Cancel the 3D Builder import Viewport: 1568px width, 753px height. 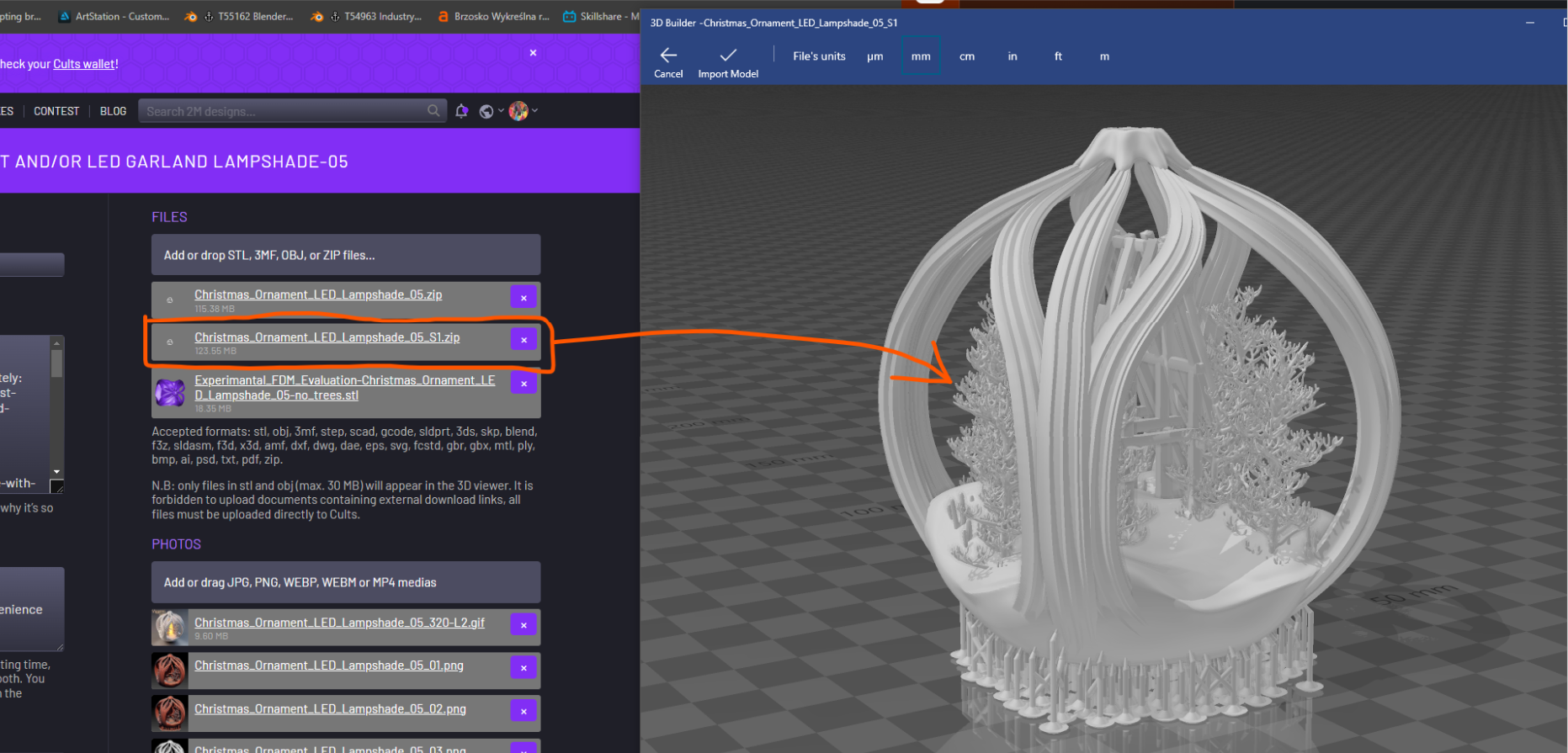[x=668, y=62]
